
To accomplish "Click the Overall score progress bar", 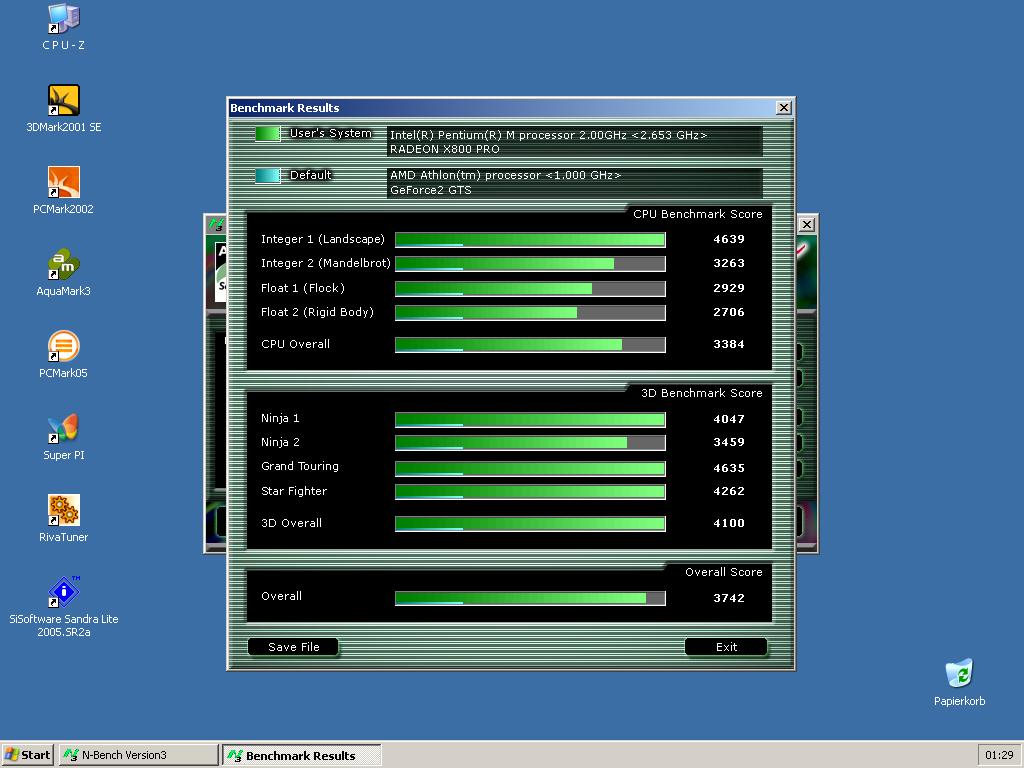I will 530,598.
